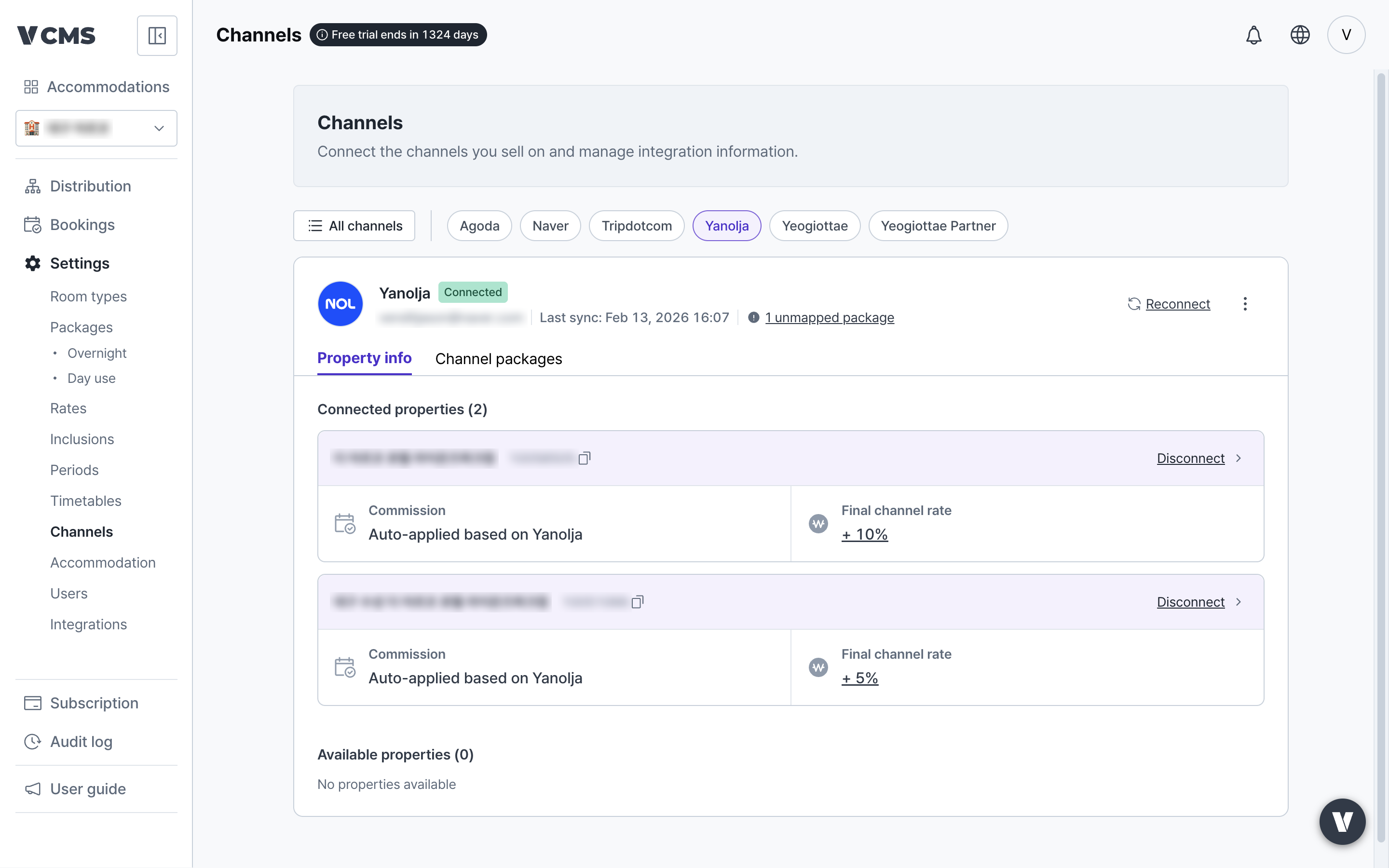Filter by Naver channel
Viewport: 1389px width, 868px height.
[550, 226]
